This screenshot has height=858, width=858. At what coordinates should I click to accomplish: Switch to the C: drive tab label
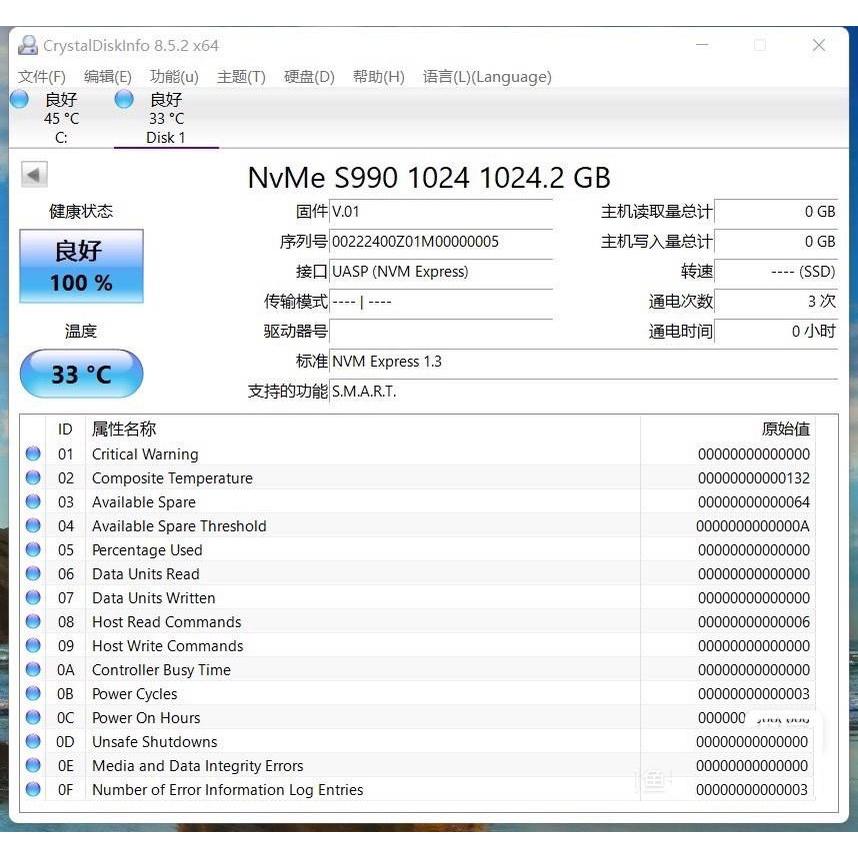point(61,138)
